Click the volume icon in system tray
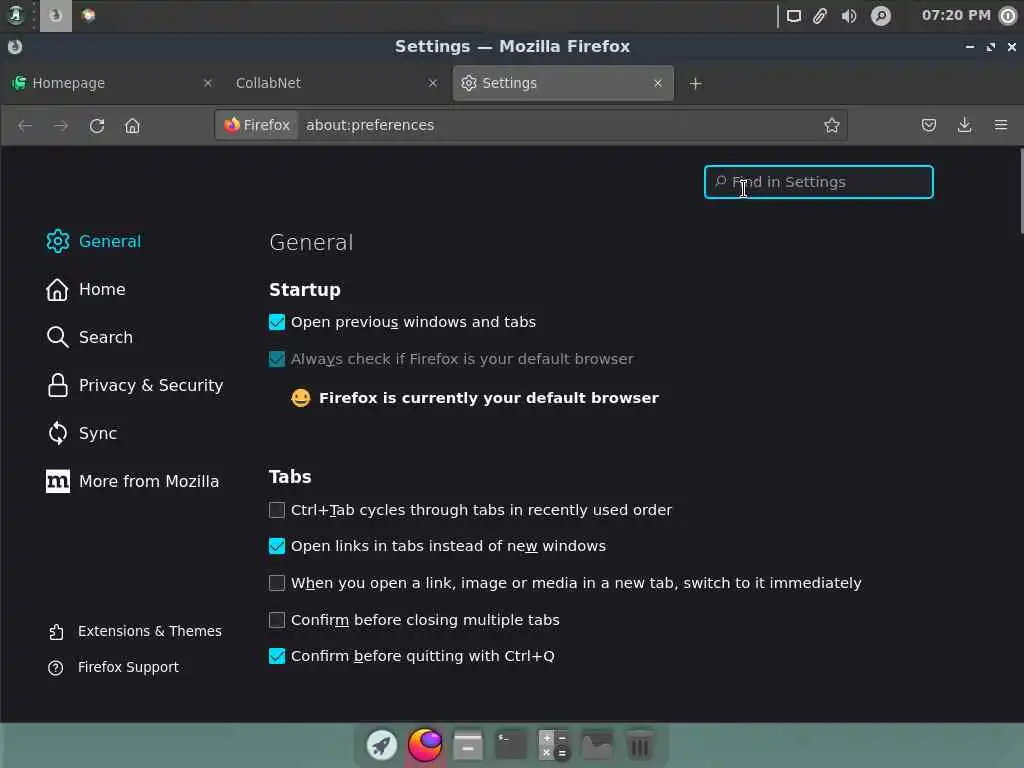 tap(849, 16)
